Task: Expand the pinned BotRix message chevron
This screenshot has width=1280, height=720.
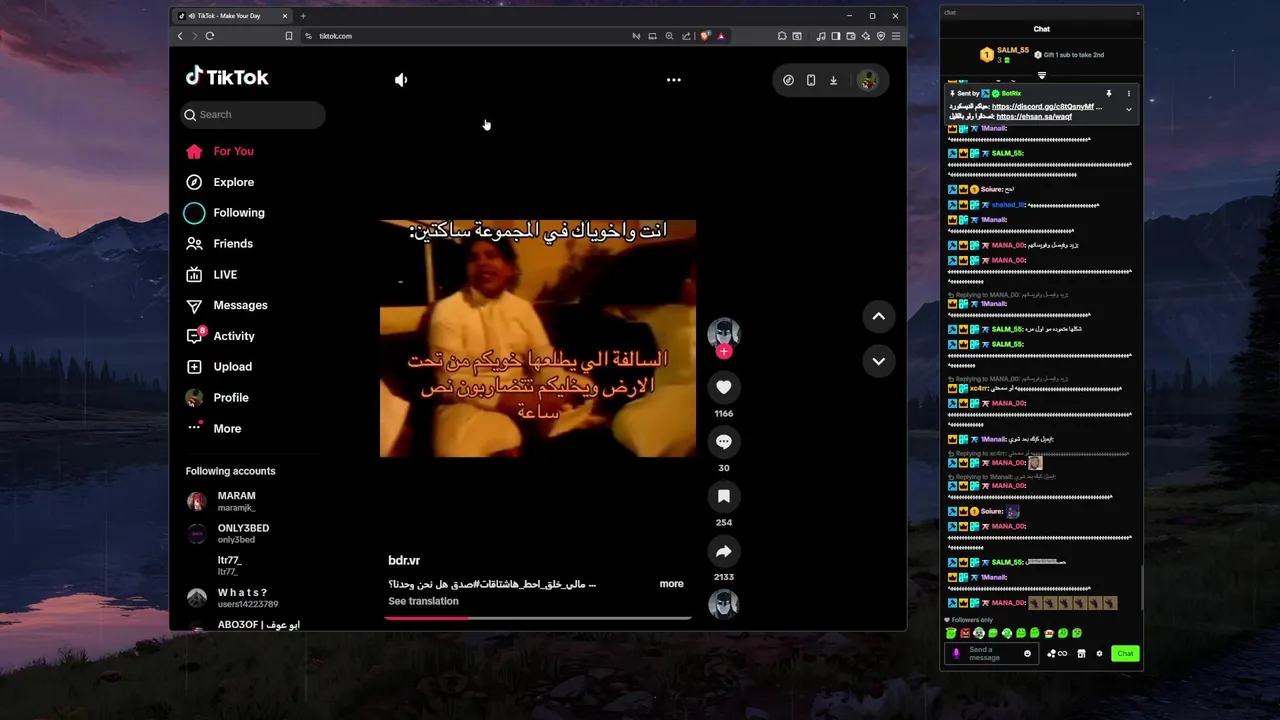Action: pos(1128,110)
